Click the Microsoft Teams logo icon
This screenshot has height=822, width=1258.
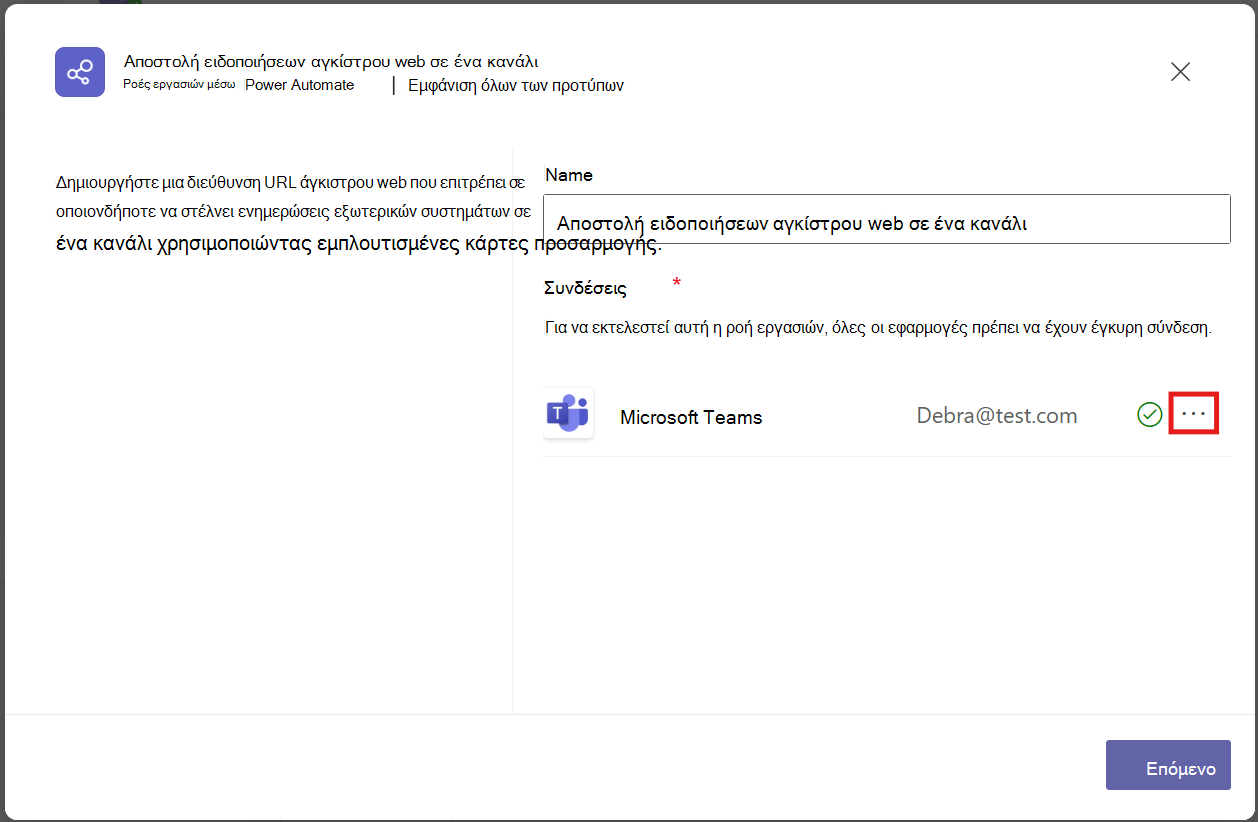click(x=568, y=413)
